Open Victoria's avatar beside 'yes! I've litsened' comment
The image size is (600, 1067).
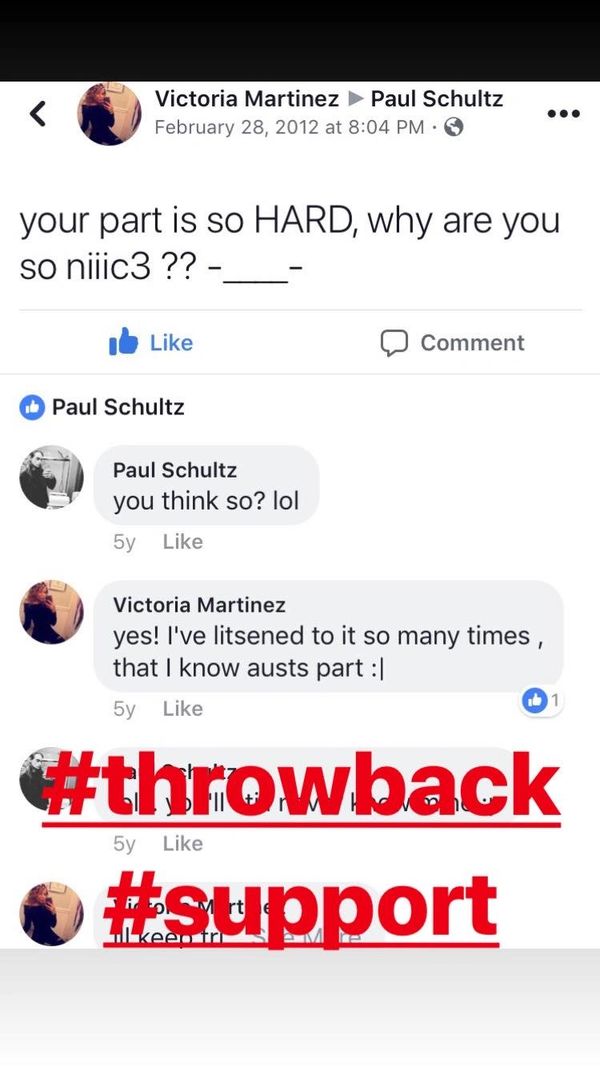[51, 612]
